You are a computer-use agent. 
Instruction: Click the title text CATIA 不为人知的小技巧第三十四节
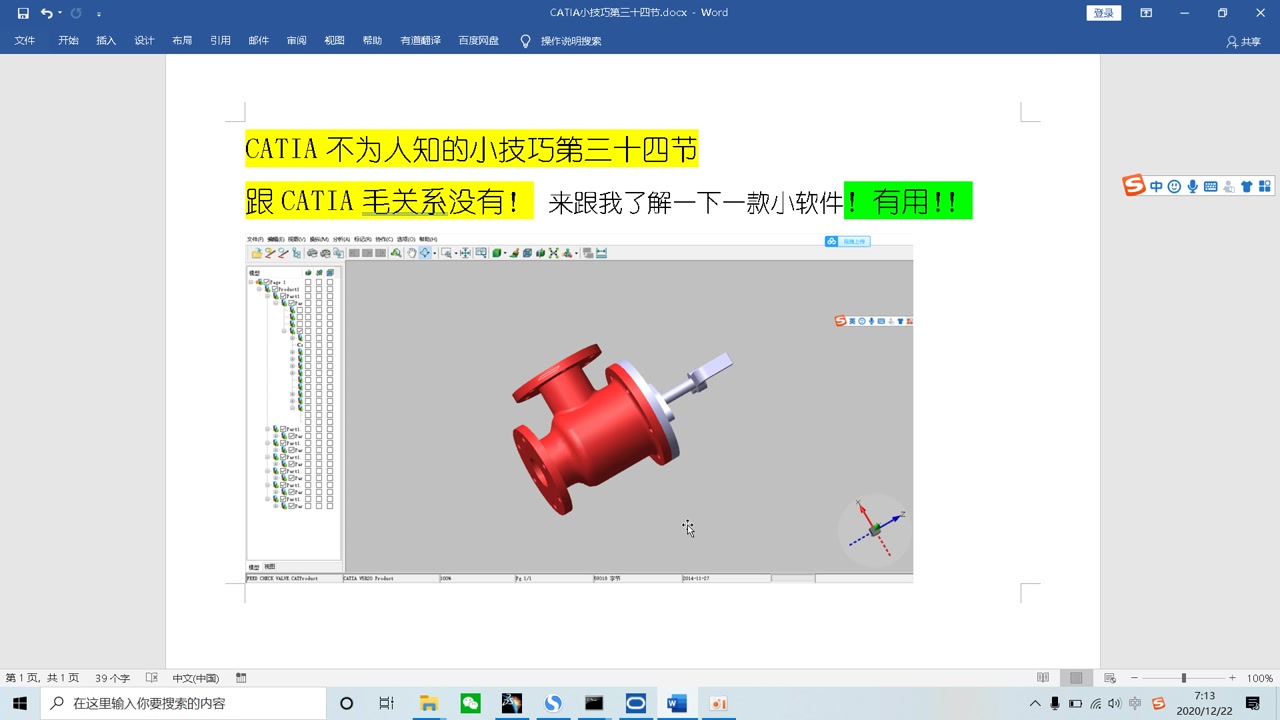[x=471, y=149]
